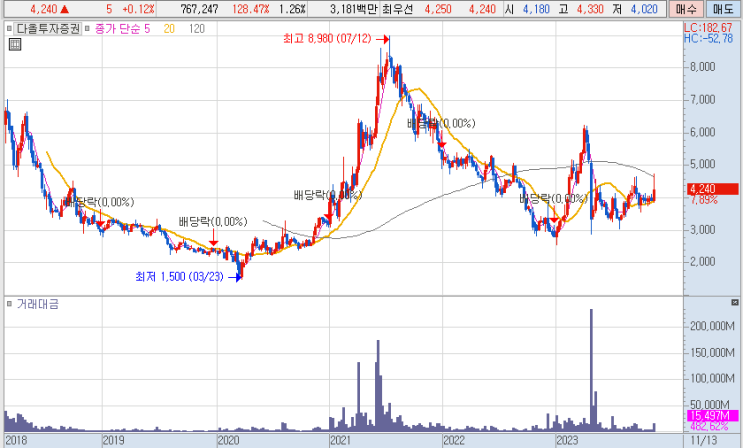743x448 pixels.
Task: Toggle the 20-day moving average label
Action: [169, 29]
